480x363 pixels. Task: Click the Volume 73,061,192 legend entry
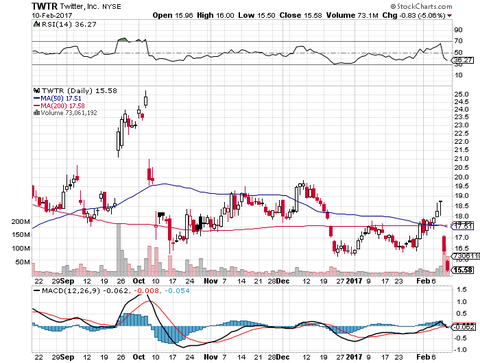pyautogui.click(x=69, y=113)
